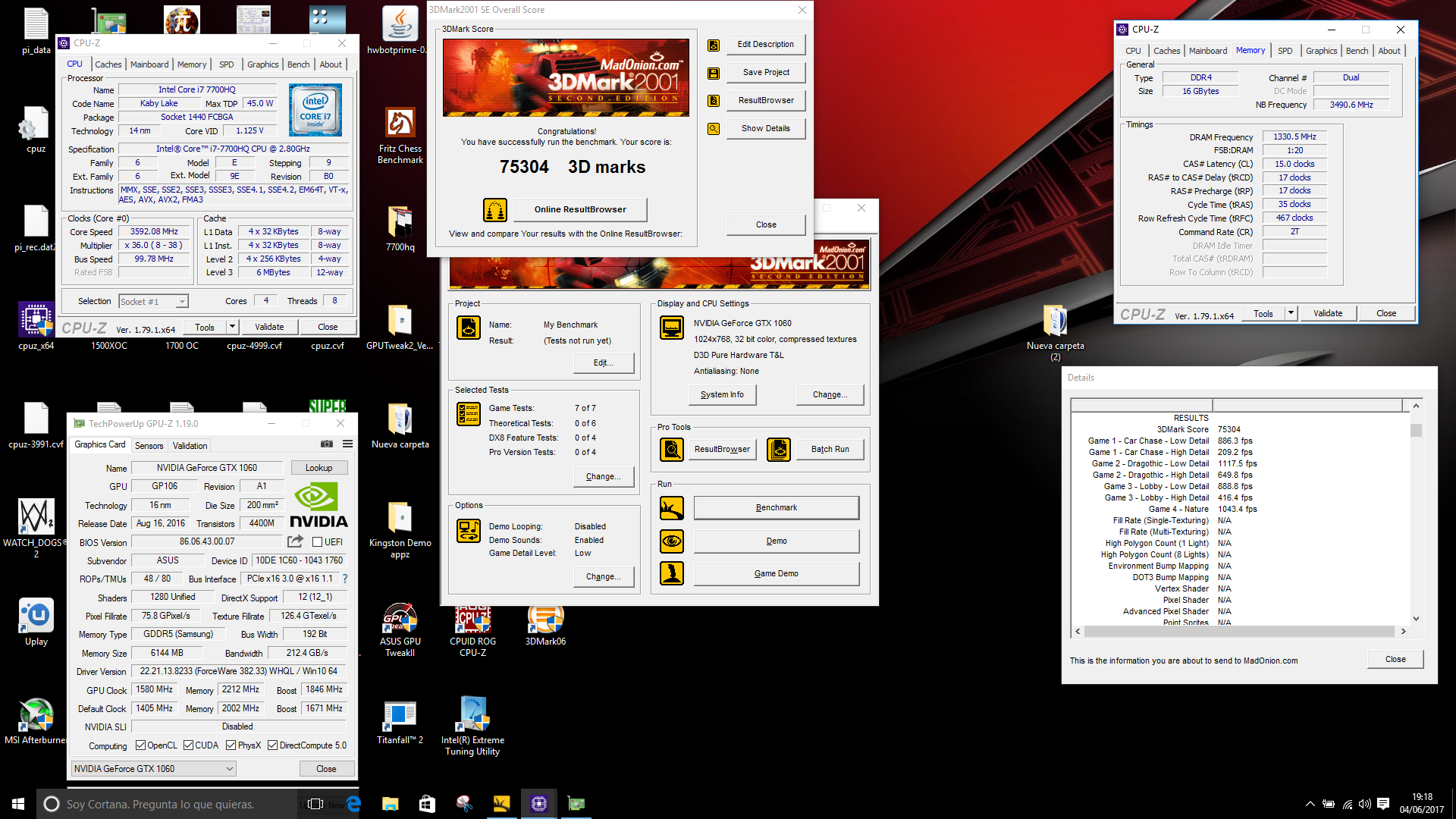The image size is (1456, 819).
Task: Open Fritz Chess Benchmark desktop icon
Action: point(400,136)
